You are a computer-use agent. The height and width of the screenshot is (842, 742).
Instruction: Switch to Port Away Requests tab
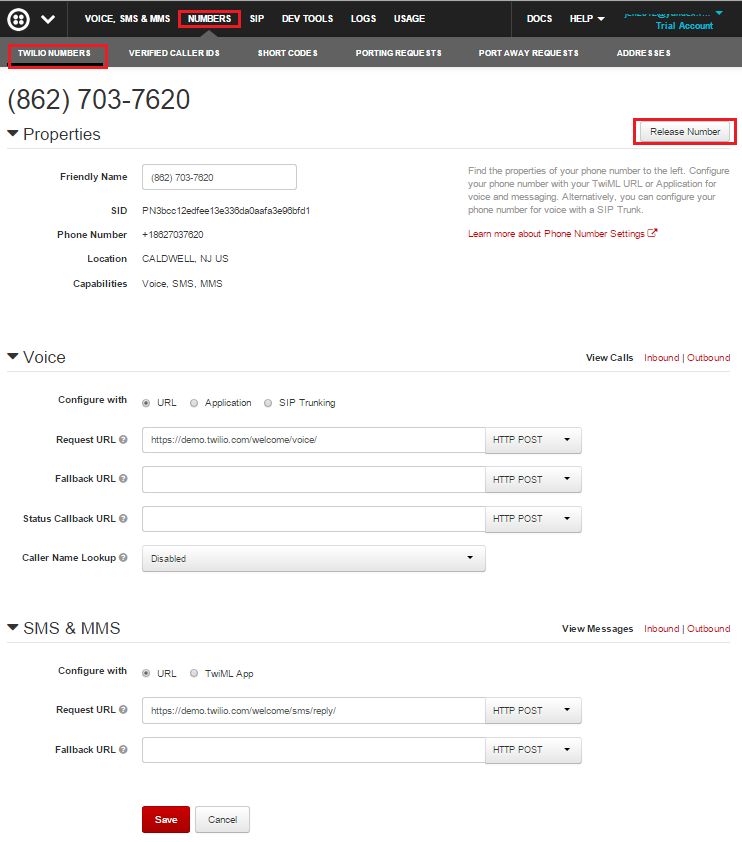pos(528,53)
